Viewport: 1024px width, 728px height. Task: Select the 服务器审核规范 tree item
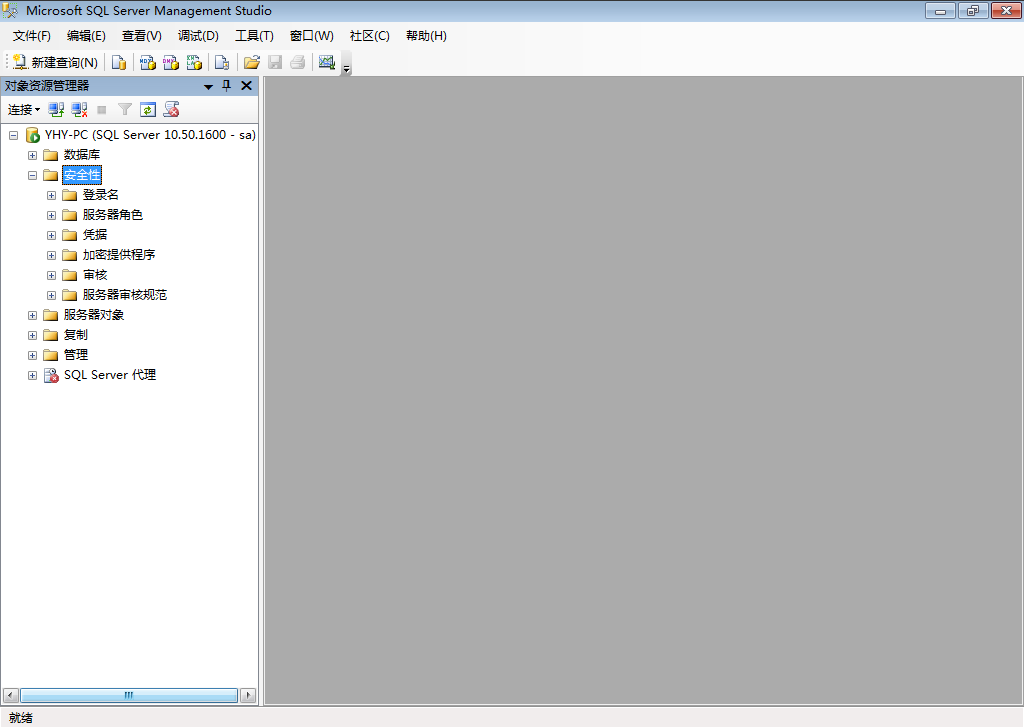tap(125, 295)
